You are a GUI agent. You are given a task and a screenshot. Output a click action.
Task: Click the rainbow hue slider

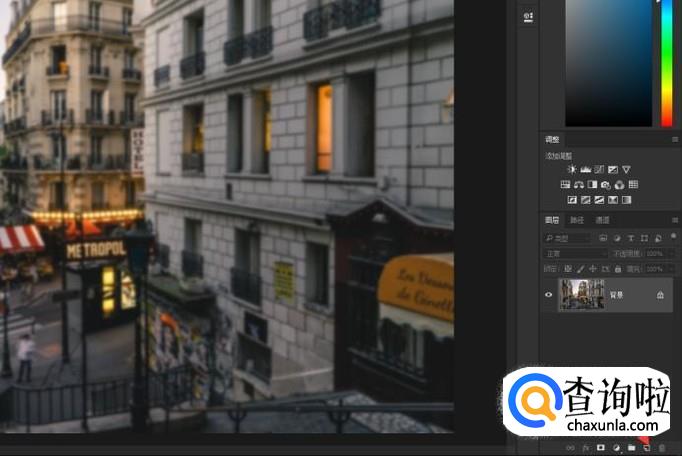666,63
